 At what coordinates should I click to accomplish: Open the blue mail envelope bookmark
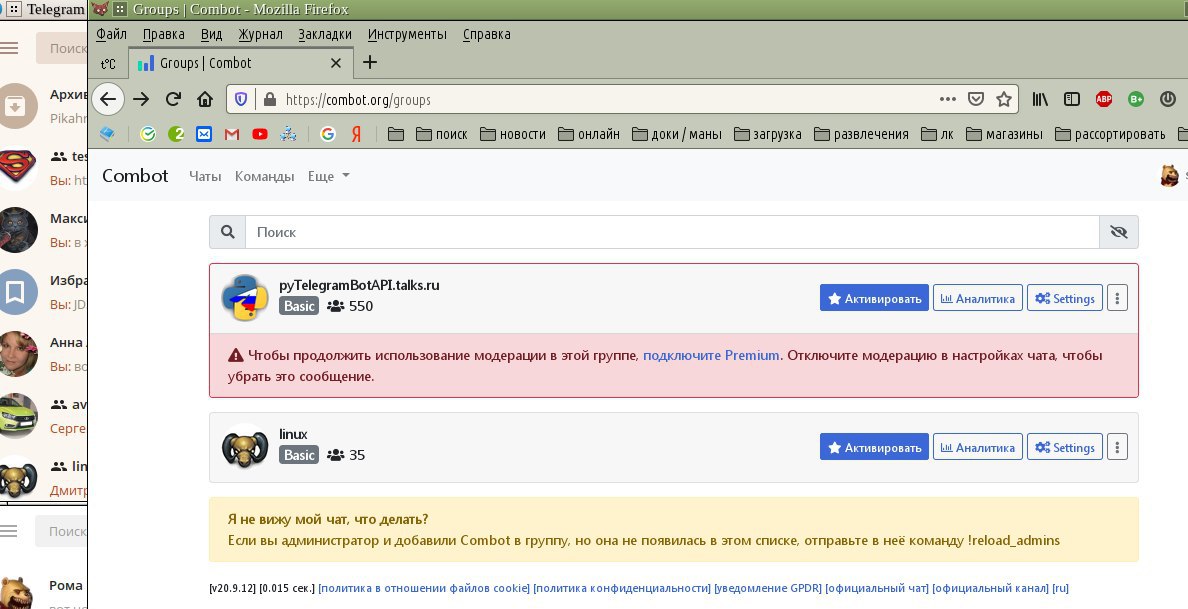point(204,134)
